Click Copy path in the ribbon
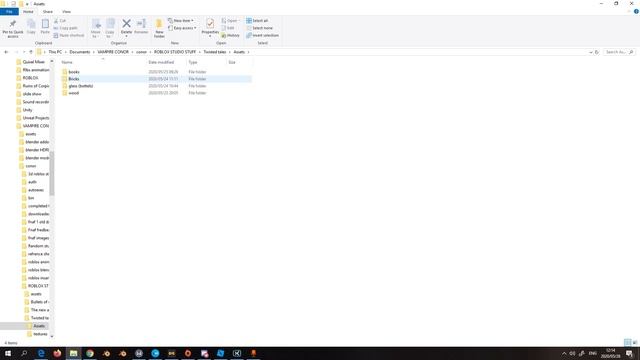640x360 pixels. click(x=65, y=28)
